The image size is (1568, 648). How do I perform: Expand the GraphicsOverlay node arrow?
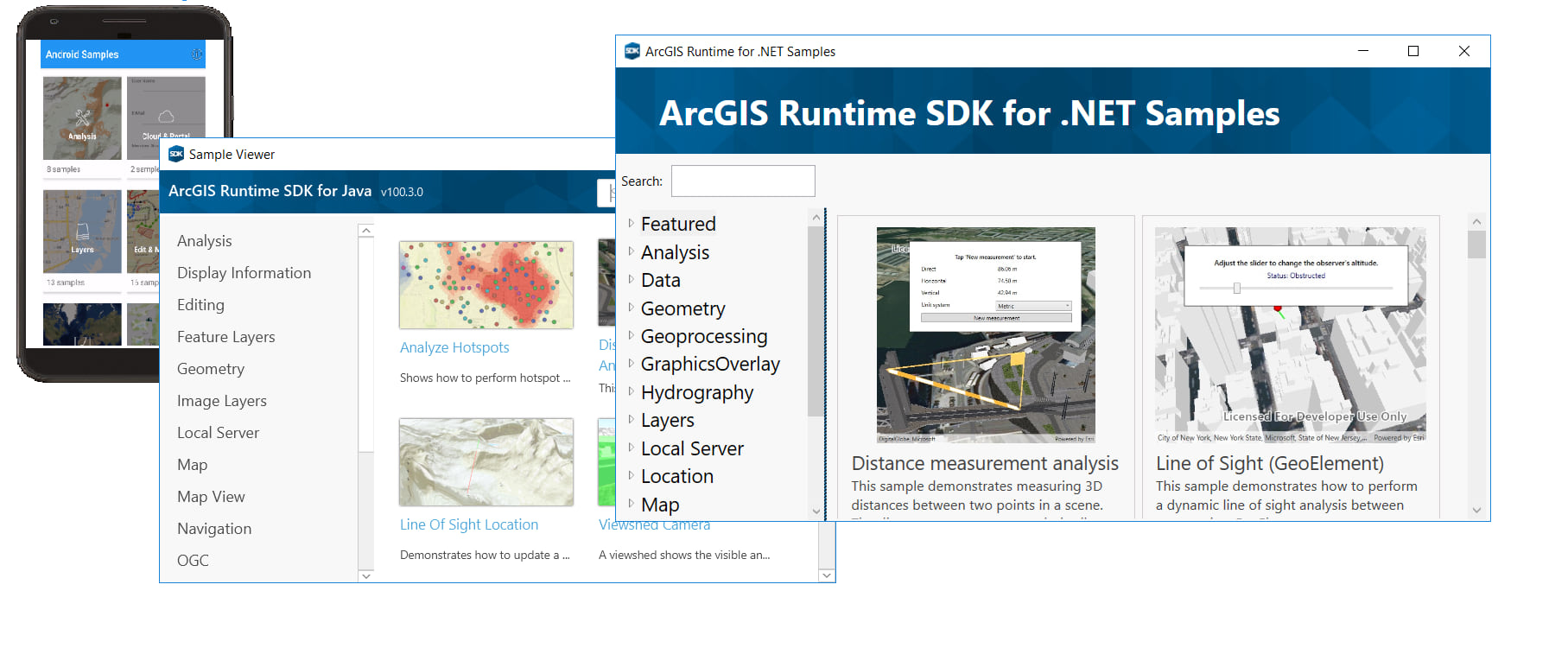coord(631,363)
